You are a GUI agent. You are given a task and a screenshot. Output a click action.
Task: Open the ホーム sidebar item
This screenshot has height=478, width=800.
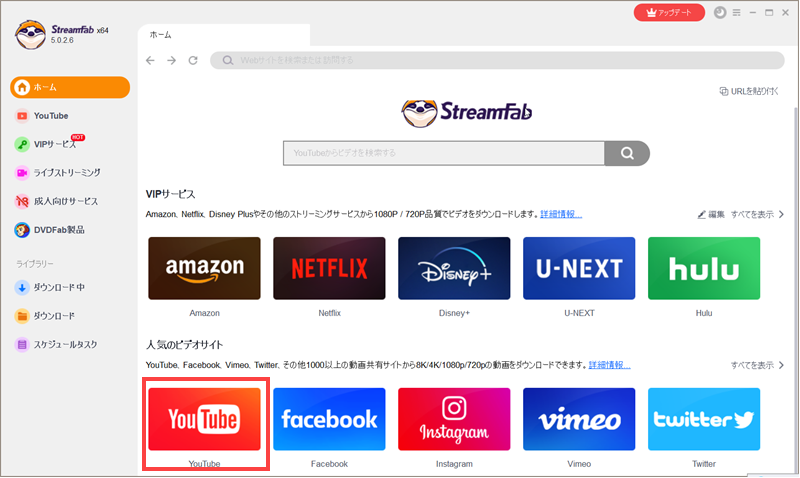(70, 87)
